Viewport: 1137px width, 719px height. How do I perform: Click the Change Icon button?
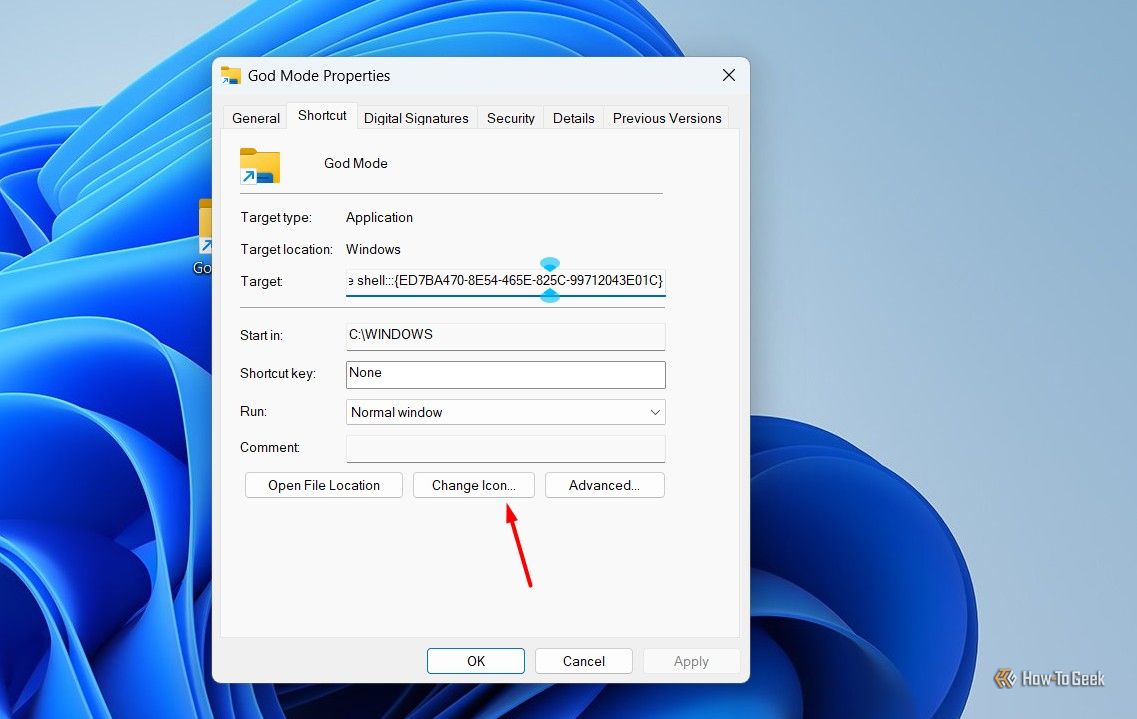click(x=474, y=485)
